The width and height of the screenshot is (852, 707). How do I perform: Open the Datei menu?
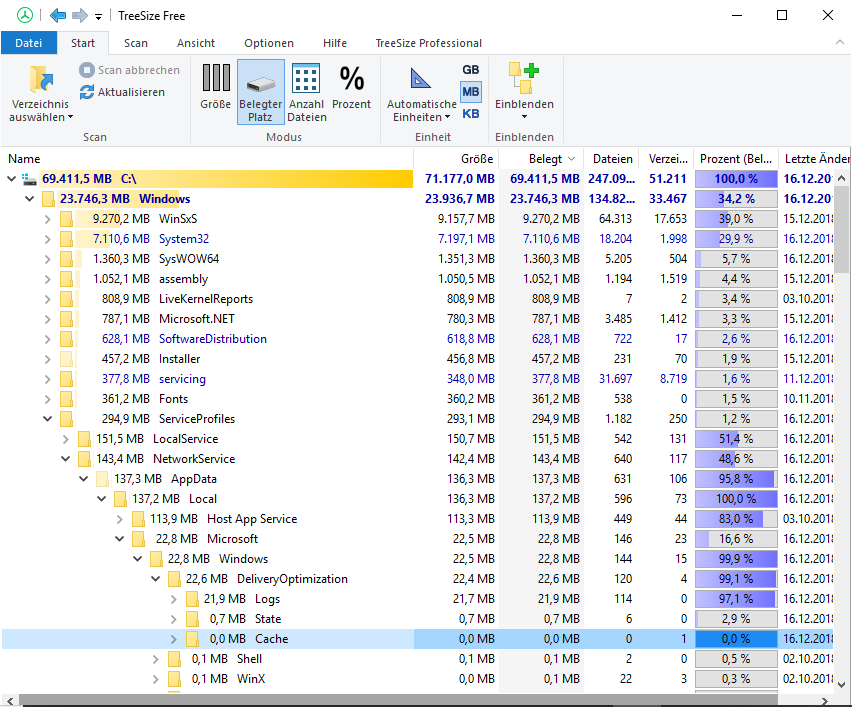coord(29,43)
